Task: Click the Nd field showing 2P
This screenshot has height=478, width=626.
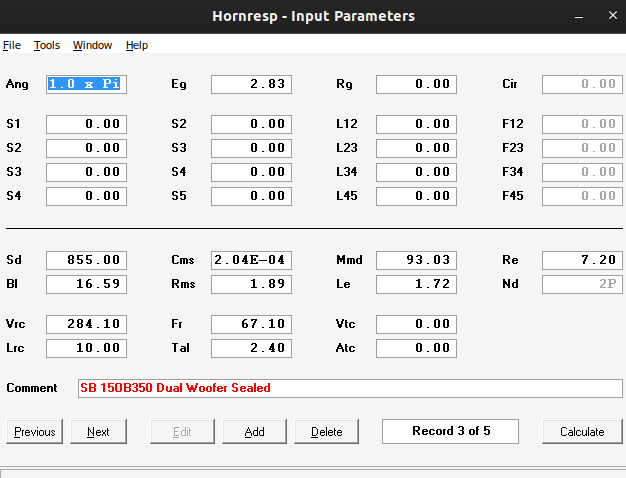Action: click(x=582, y=284)
